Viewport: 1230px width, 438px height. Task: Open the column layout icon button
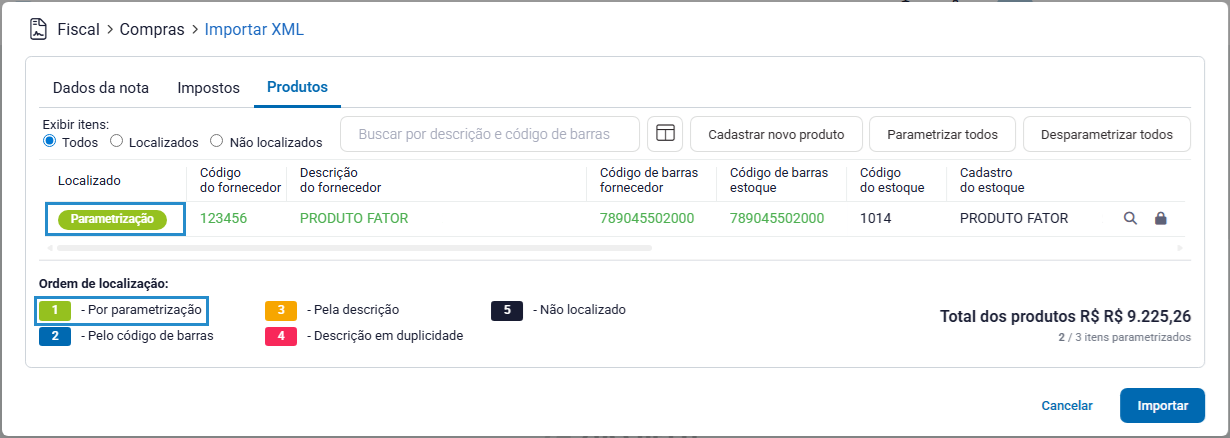[x=664, y=134]
